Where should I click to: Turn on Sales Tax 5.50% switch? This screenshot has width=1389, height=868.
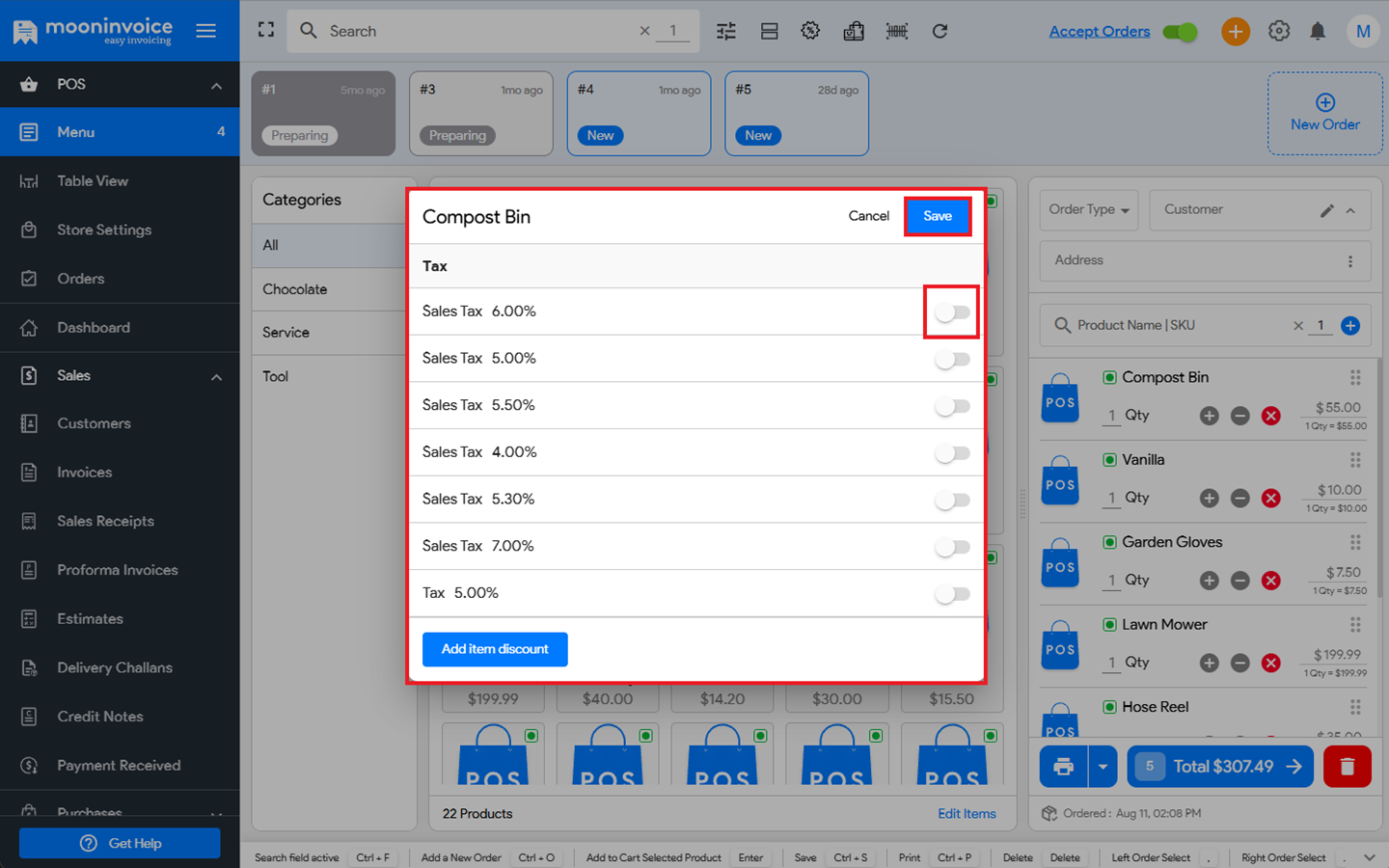pos(952,406)
